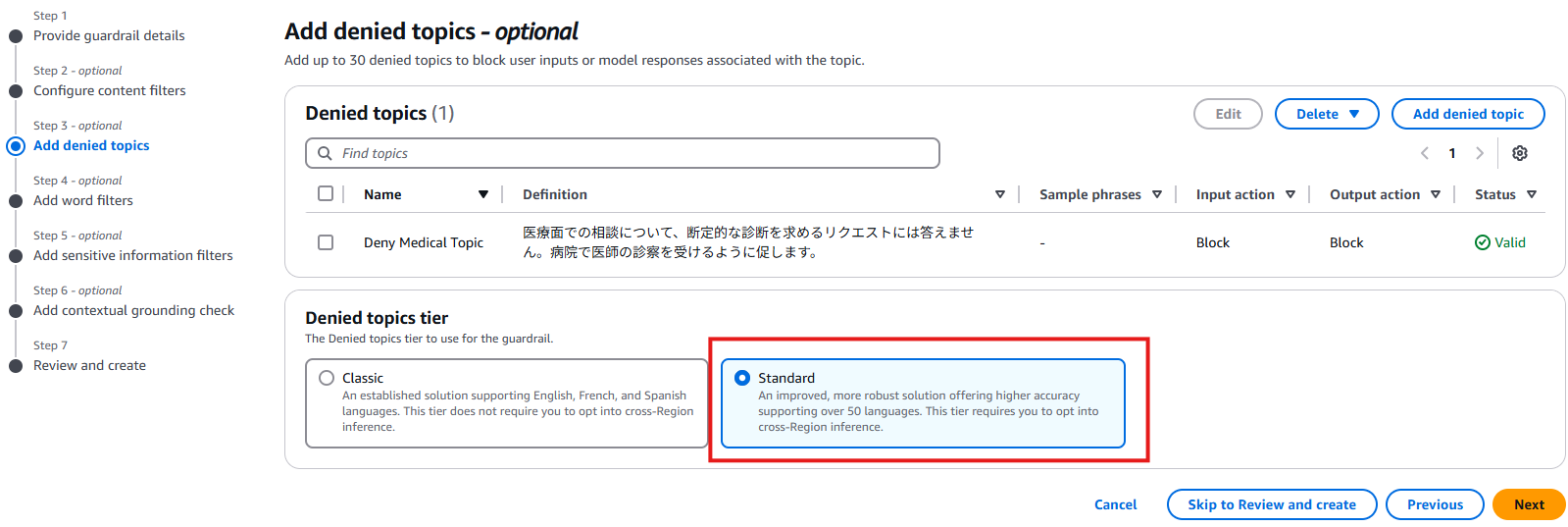Select all topics header checkbox
Image resolution: width=1568 pixels, height=527 pixels.
(326, 193)
